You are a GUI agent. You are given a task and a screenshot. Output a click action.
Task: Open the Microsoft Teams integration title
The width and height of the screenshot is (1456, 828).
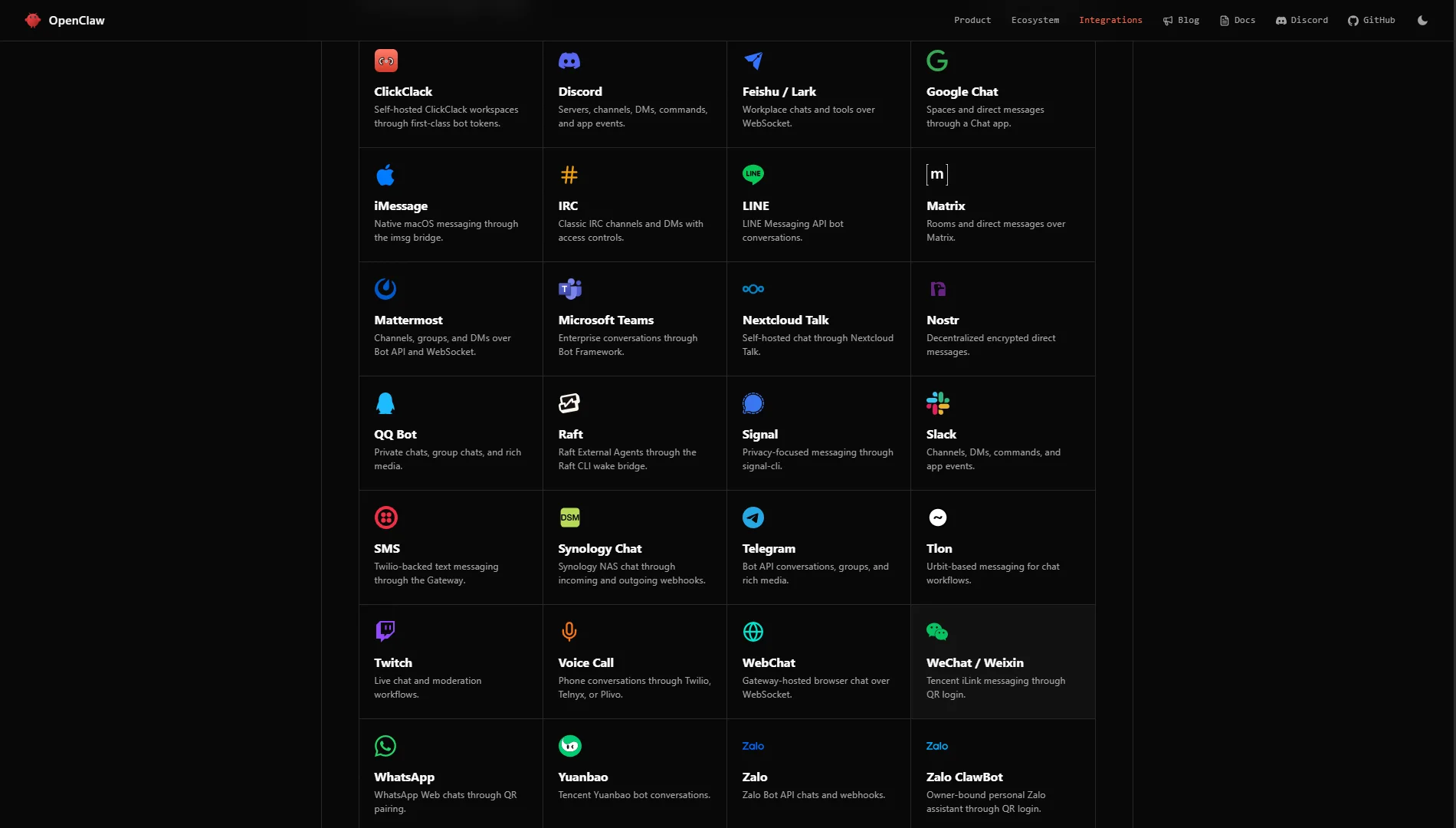pos(606,320)
